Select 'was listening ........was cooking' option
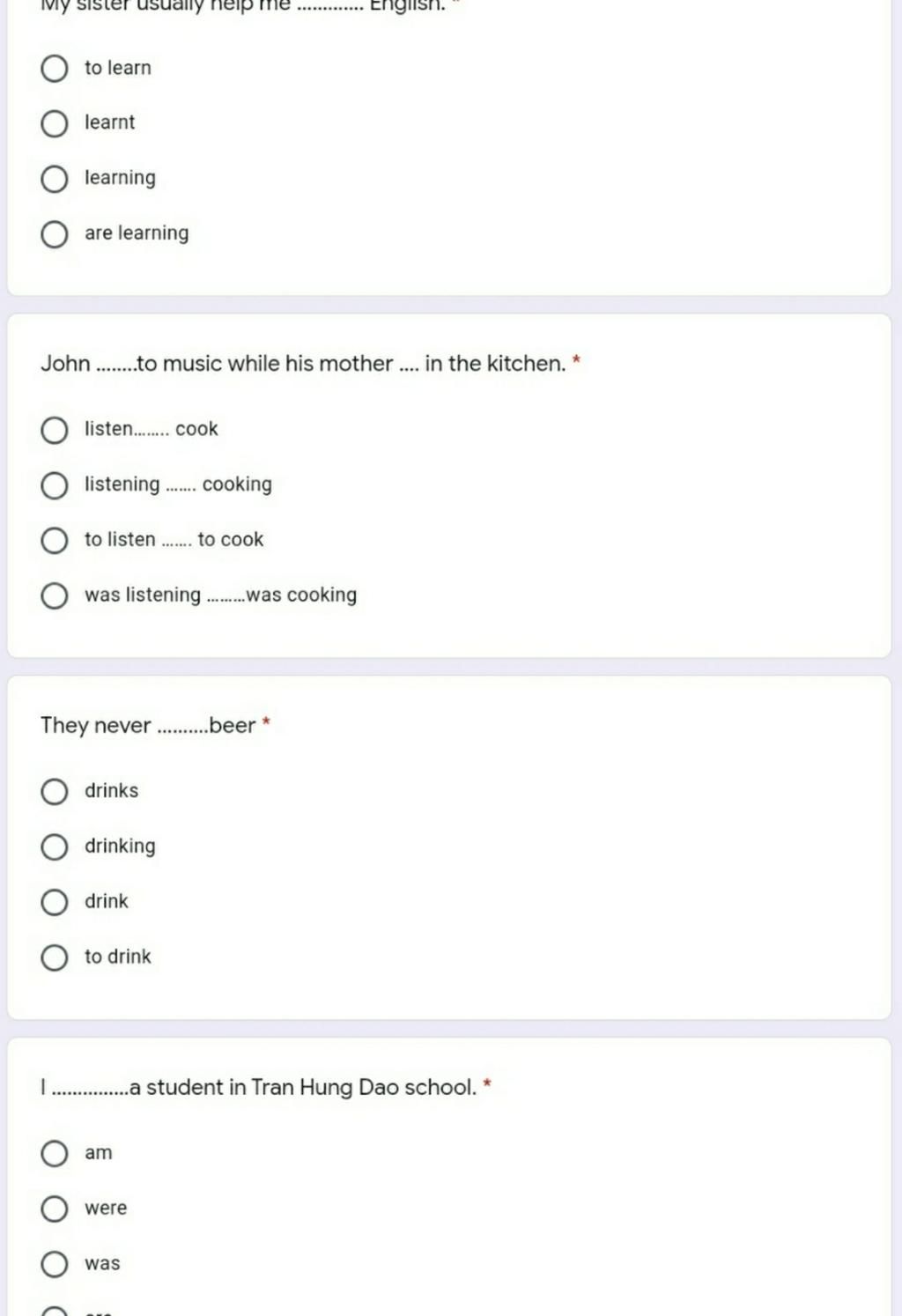902x1316 pixels. pos(55,595)
